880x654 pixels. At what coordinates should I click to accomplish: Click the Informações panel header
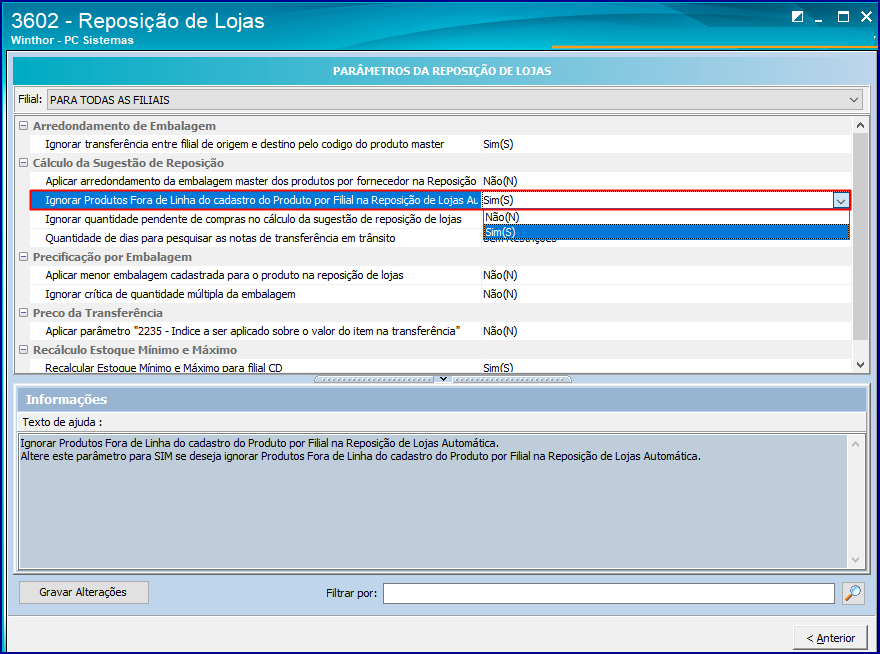click(441, 399)
